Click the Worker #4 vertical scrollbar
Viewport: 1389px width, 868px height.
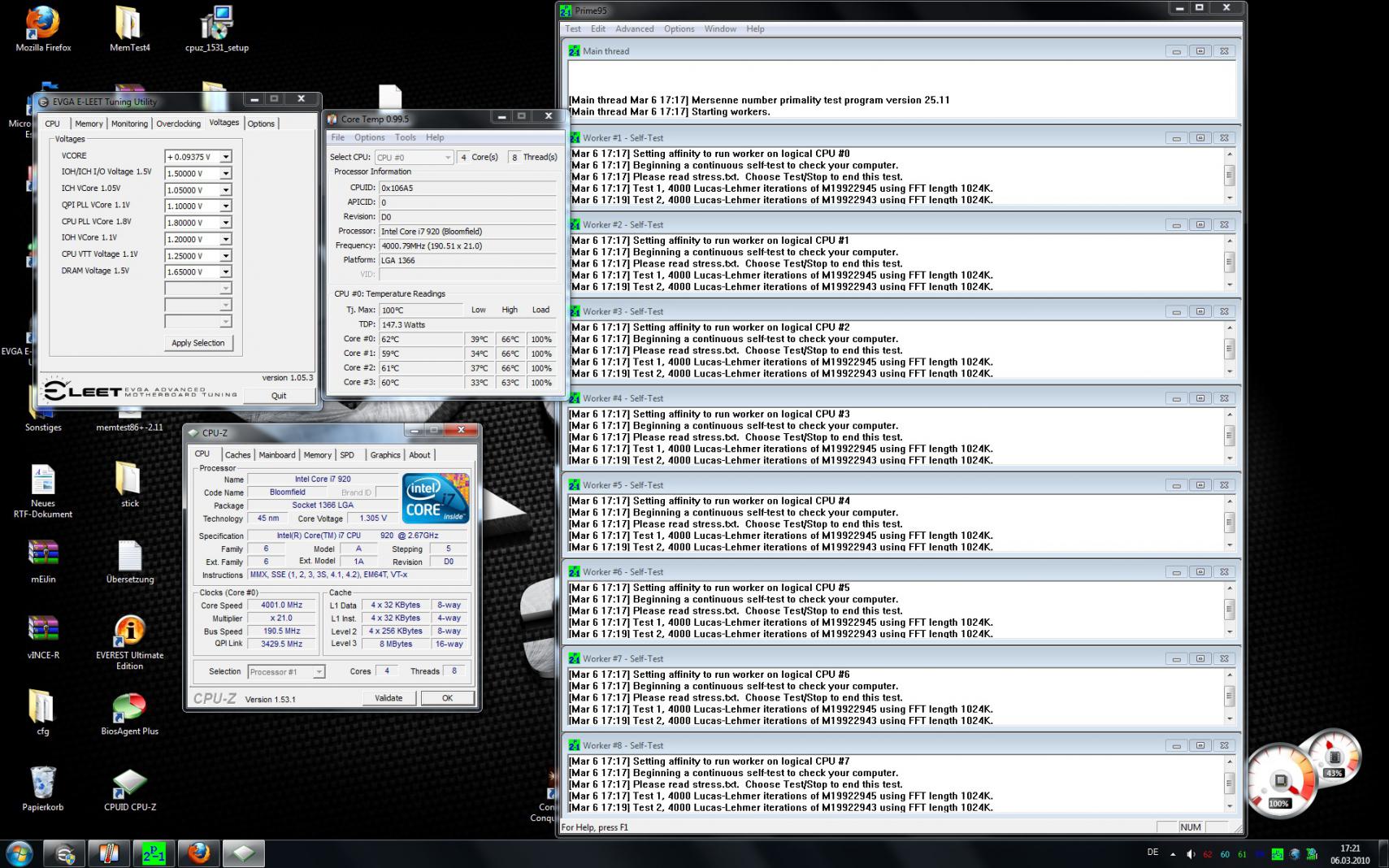point(1229,436)
